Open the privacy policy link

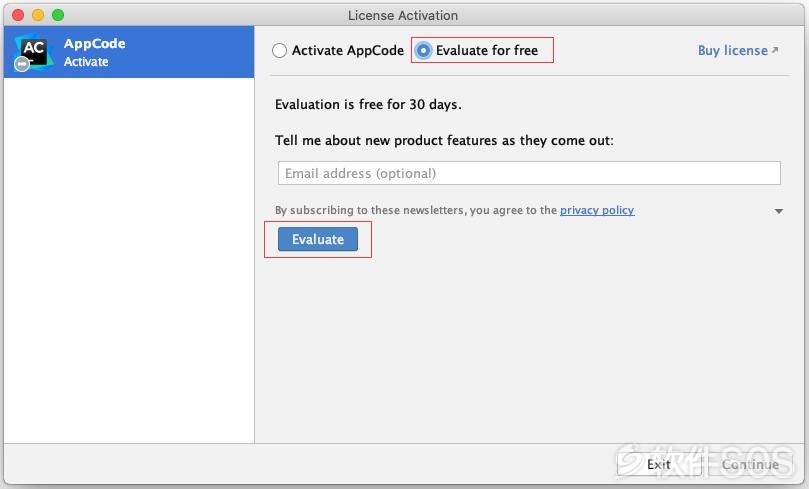(x=597, y=210)
